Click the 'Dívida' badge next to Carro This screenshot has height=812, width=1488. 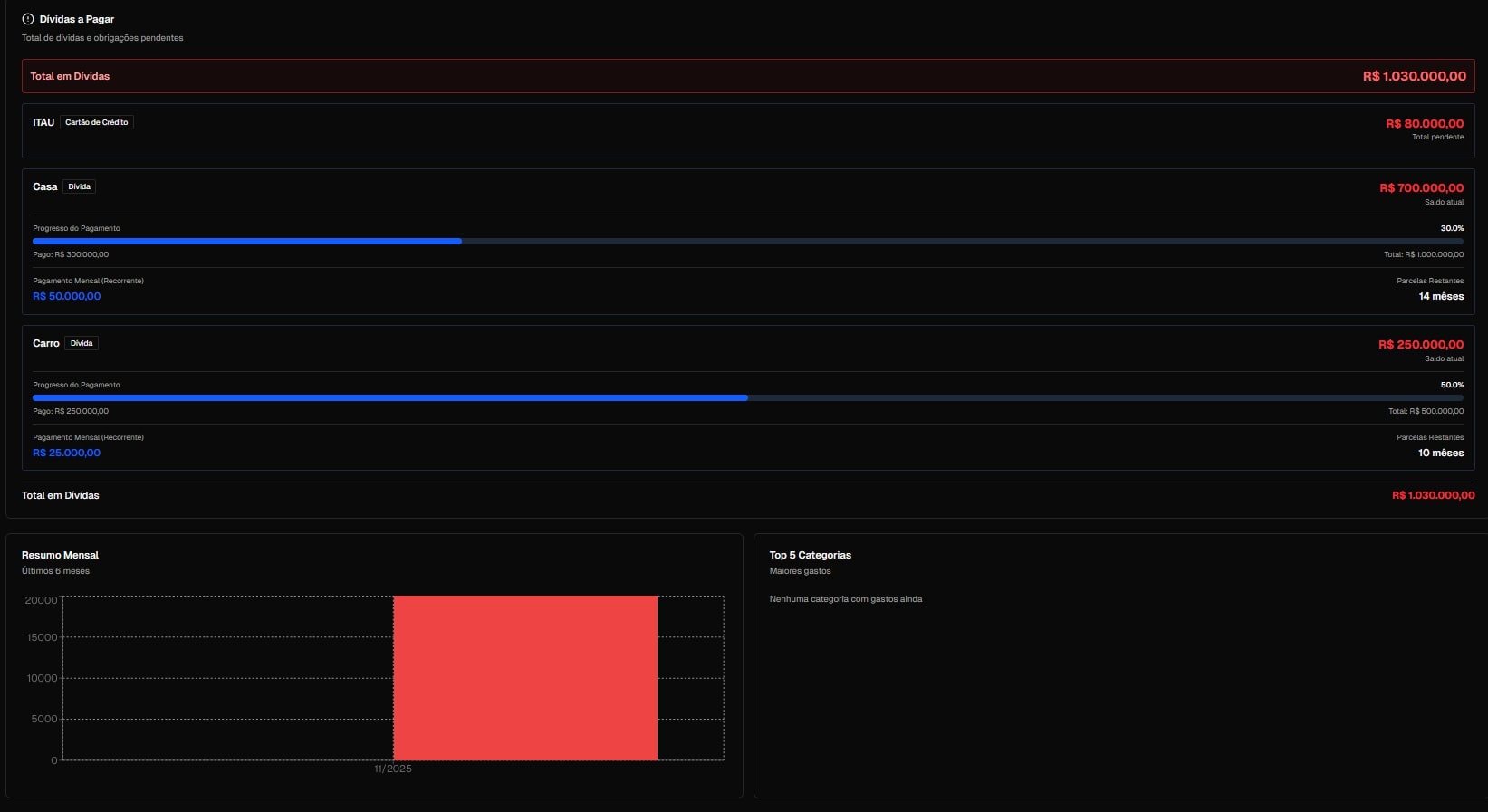click(82, 343)
